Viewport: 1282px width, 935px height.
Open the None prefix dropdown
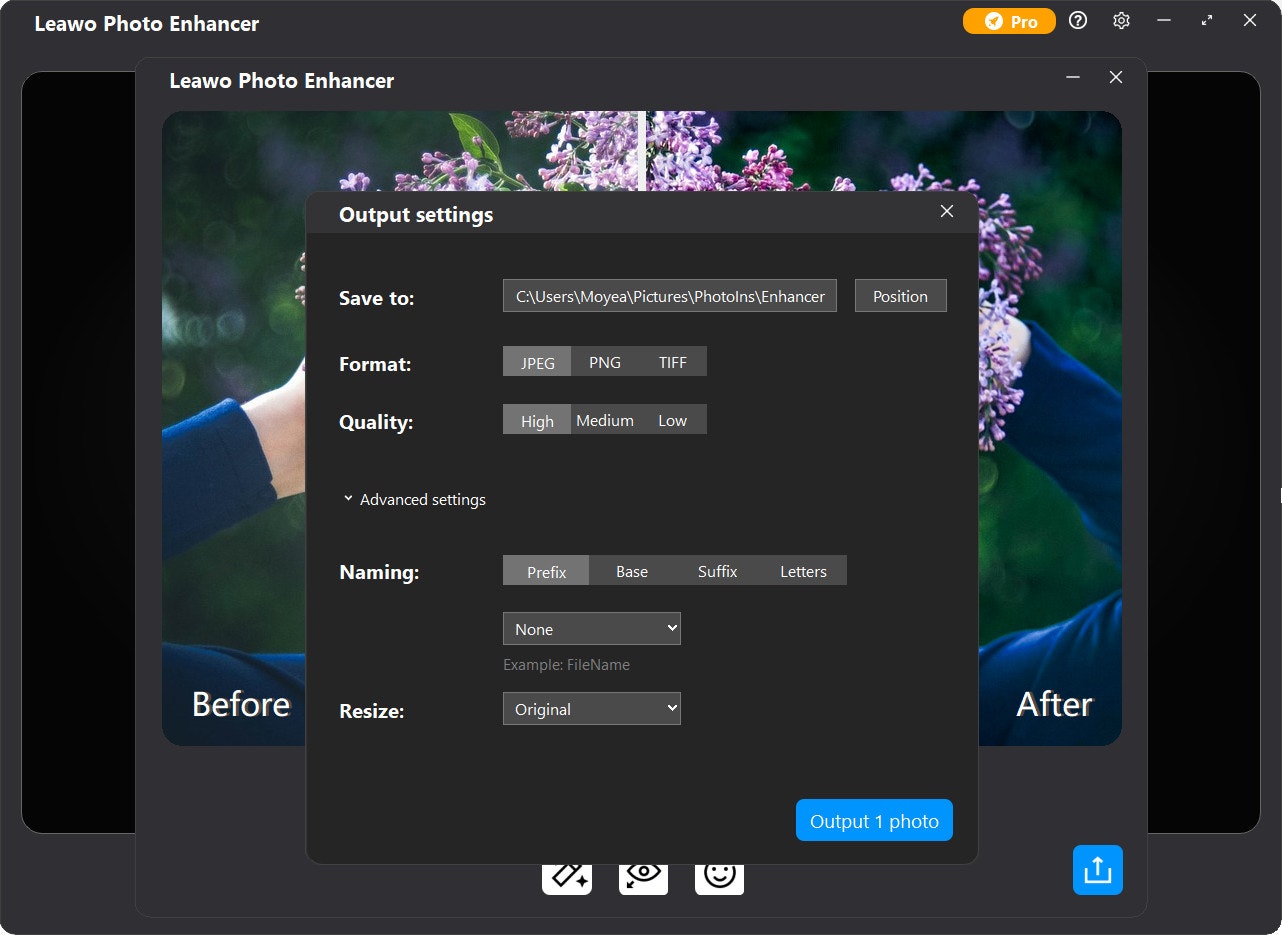(x=592, y=629)
